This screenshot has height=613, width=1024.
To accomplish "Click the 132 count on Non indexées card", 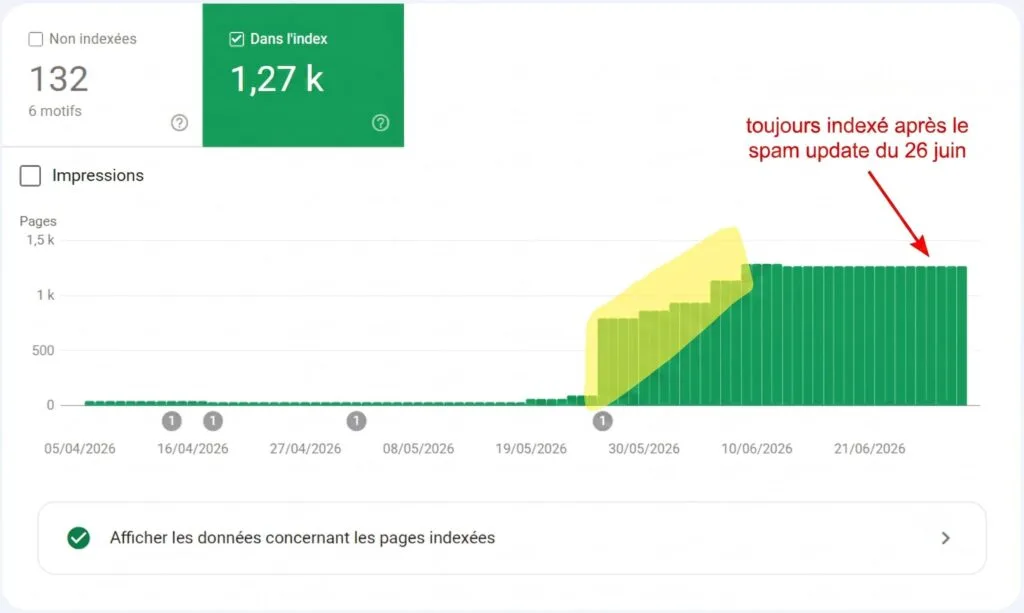I will click(59, 79).
